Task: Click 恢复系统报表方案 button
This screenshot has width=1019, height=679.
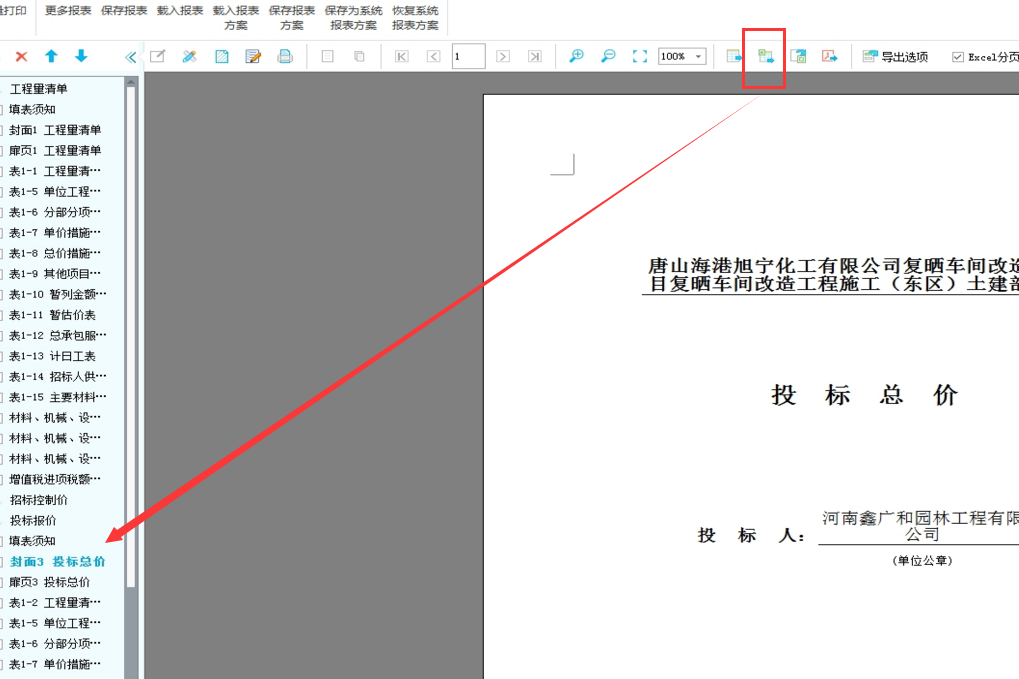Action: (x=415, y=18)
